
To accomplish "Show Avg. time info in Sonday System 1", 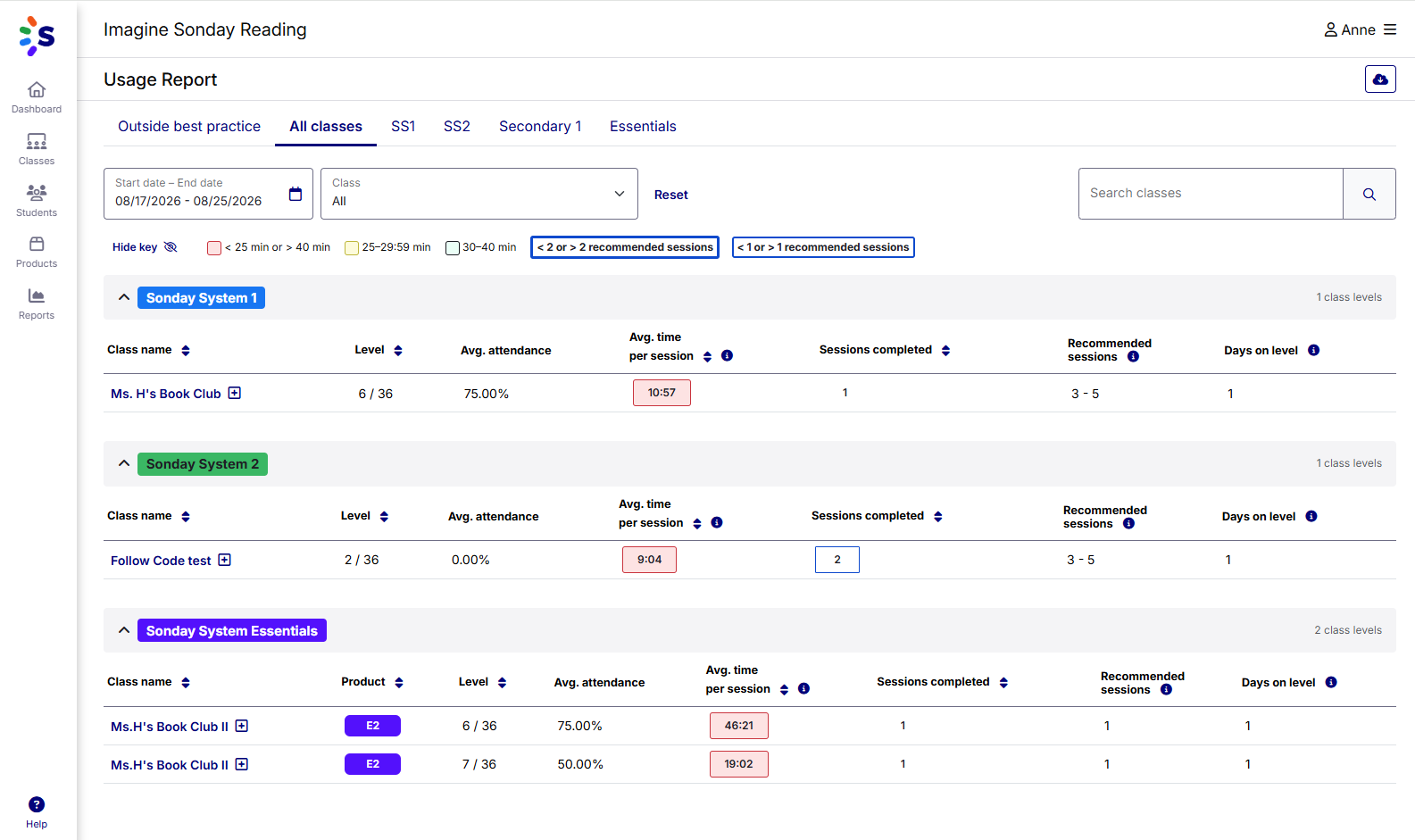I will (x=728, y=355).
